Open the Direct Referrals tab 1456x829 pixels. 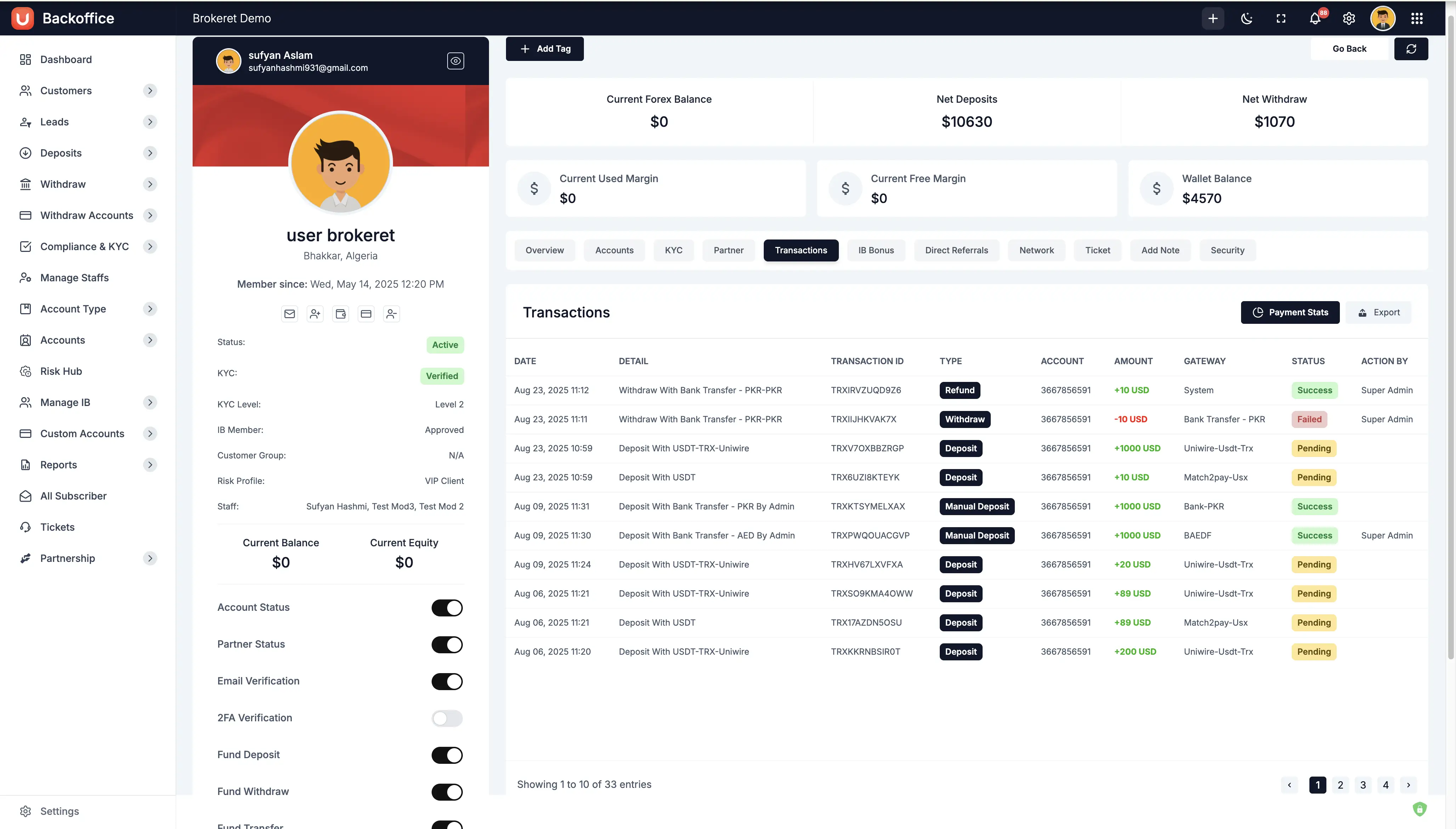(956, 250)
